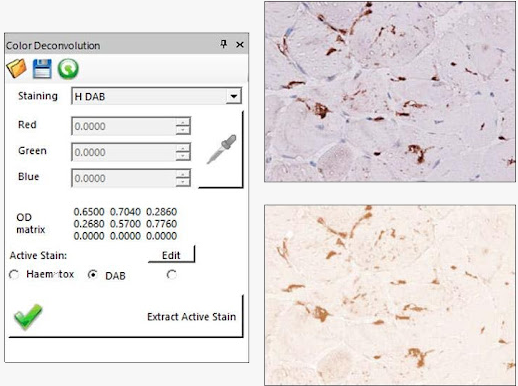Click Extract Active Stain button

[x=191, y=316]
